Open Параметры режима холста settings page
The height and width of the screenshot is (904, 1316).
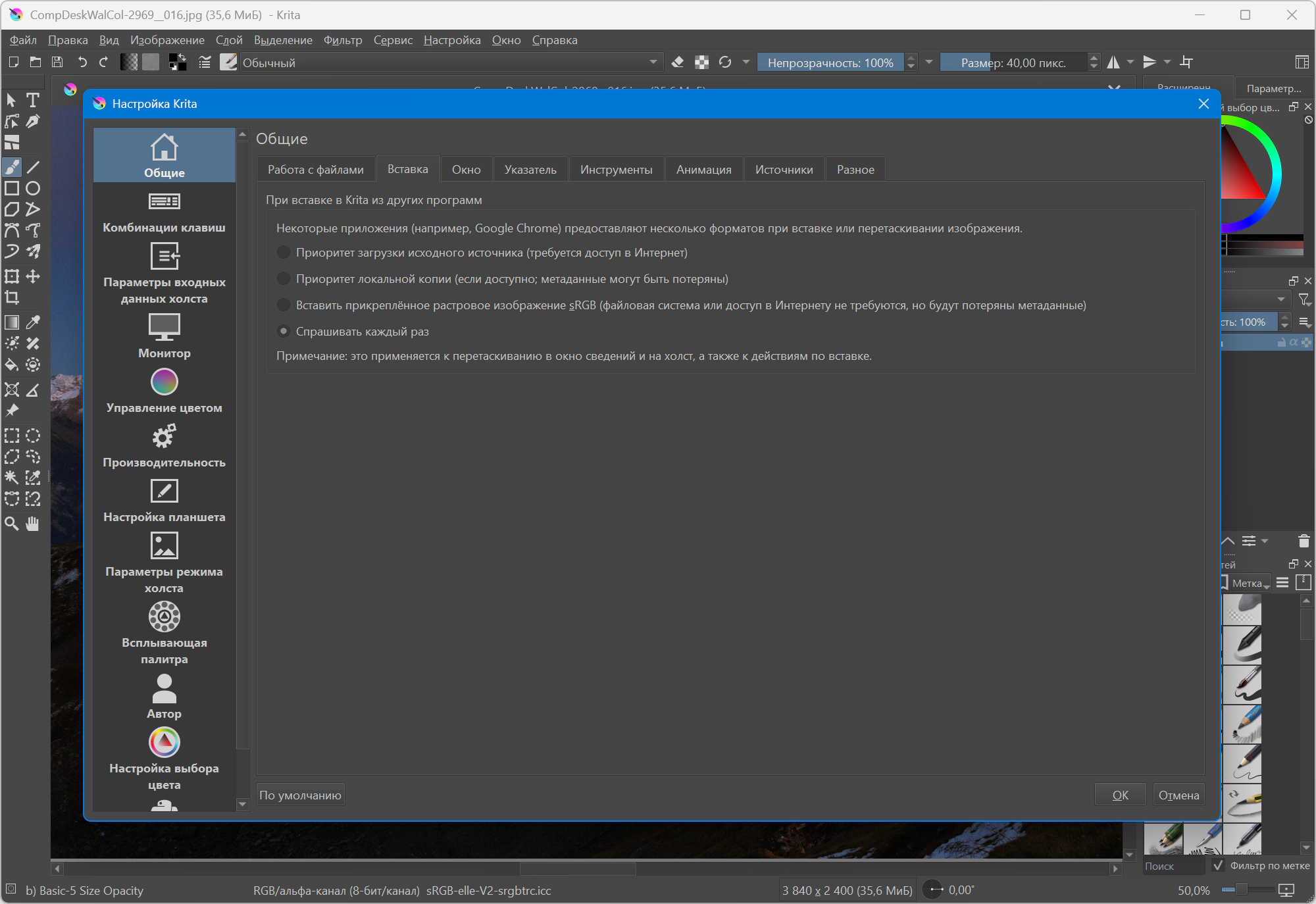pyautogui.click(x=164, y=563)
